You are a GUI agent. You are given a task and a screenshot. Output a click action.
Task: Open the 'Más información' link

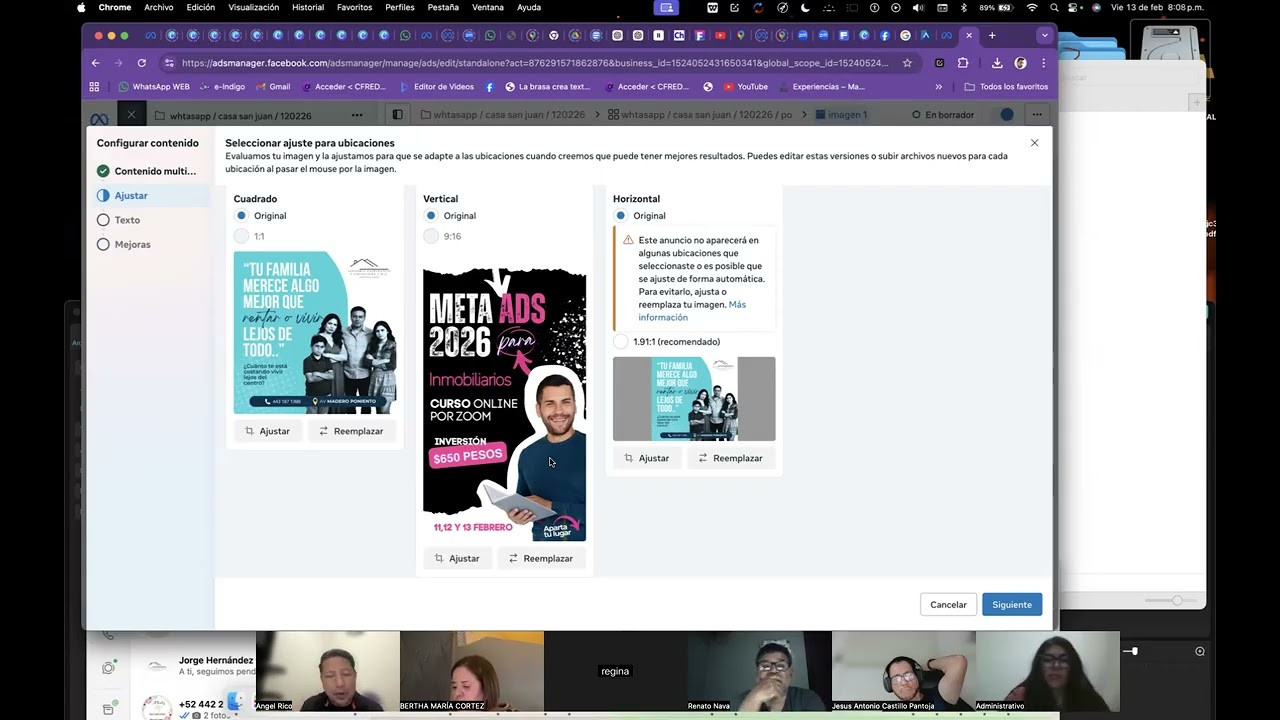point(692,311)
